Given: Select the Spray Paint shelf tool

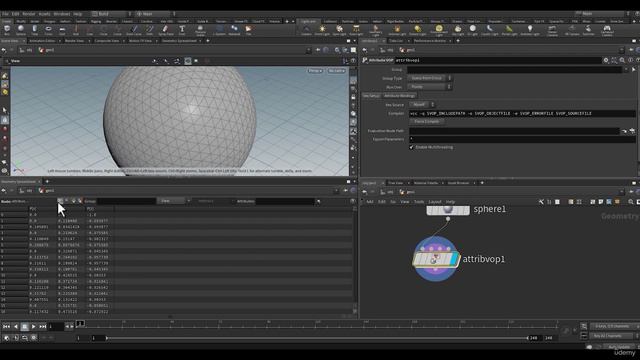Looking at the screenshot, I should pos(165,30).
